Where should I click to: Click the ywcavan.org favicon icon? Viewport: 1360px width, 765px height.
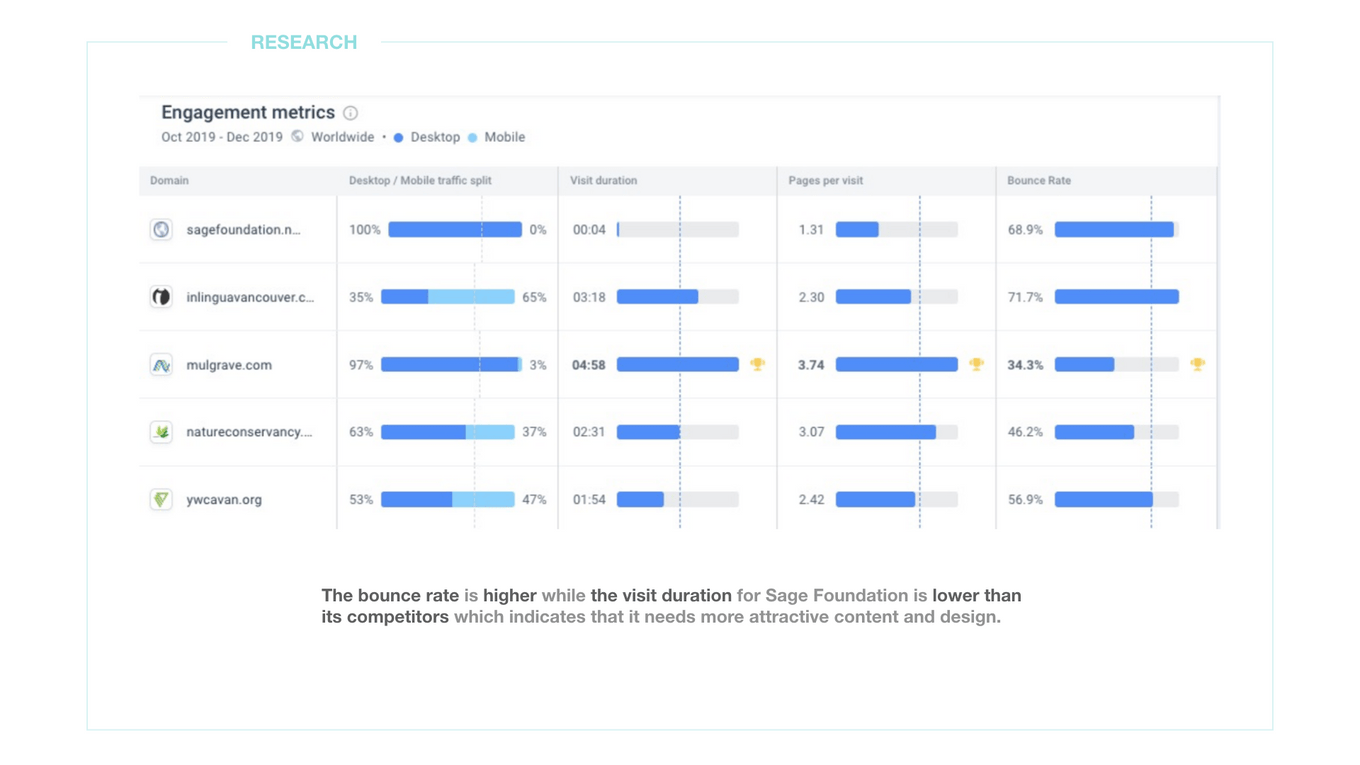click(x=161, y=499)
